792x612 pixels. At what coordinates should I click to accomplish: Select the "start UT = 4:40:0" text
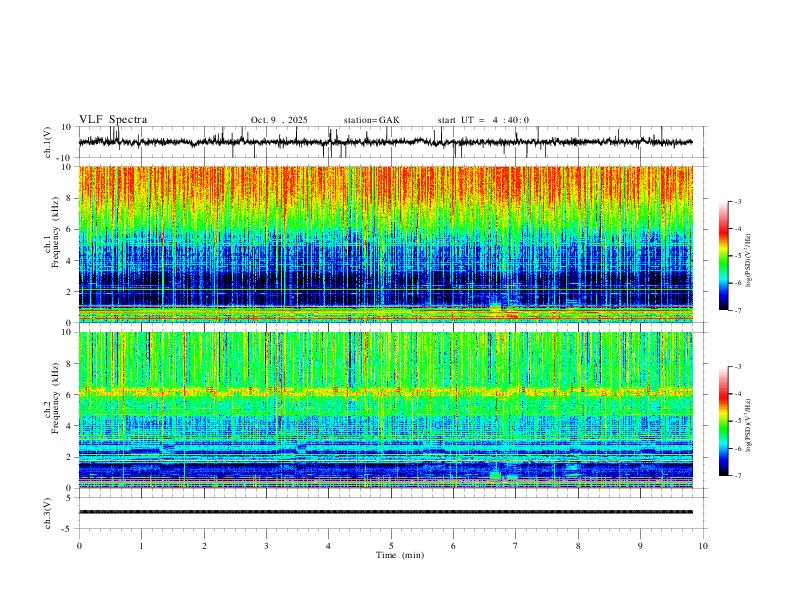483,120
